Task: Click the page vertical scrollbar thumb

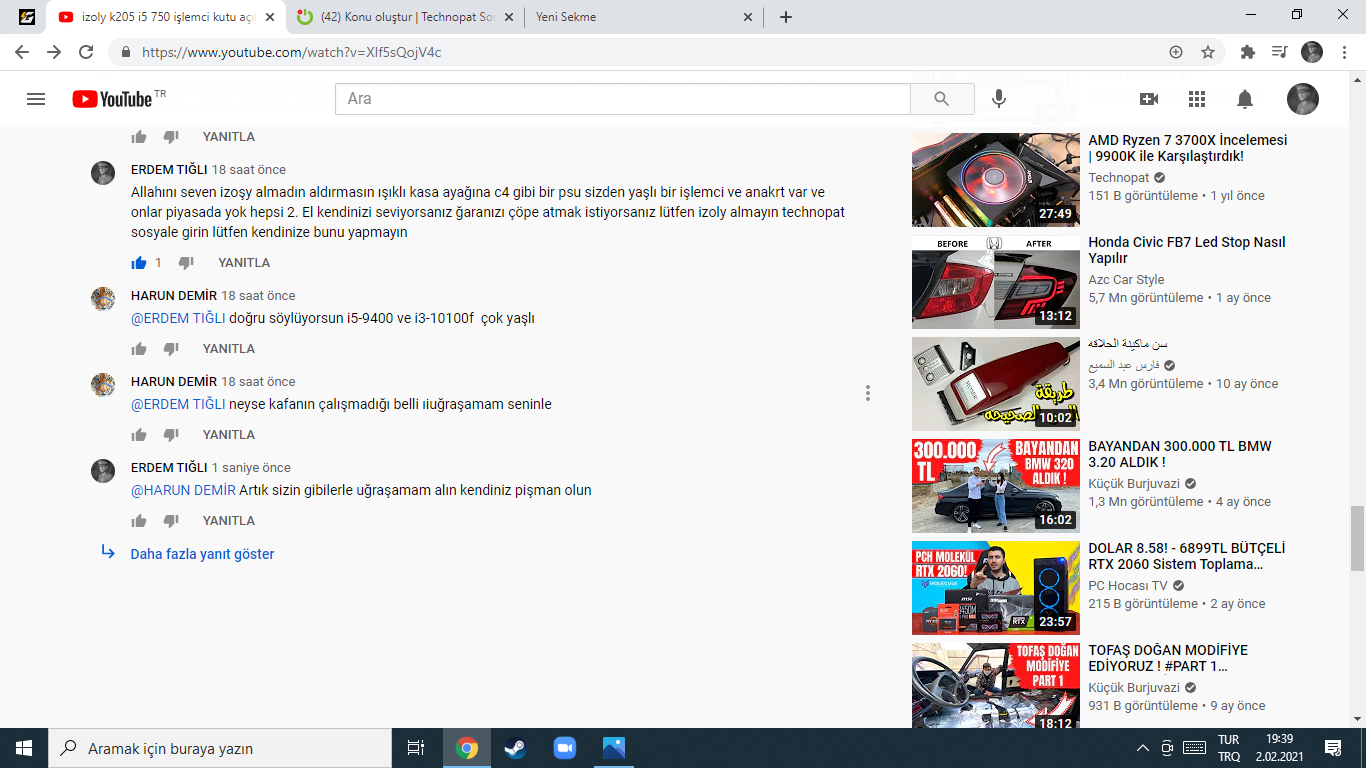Action: point(1357,538)
